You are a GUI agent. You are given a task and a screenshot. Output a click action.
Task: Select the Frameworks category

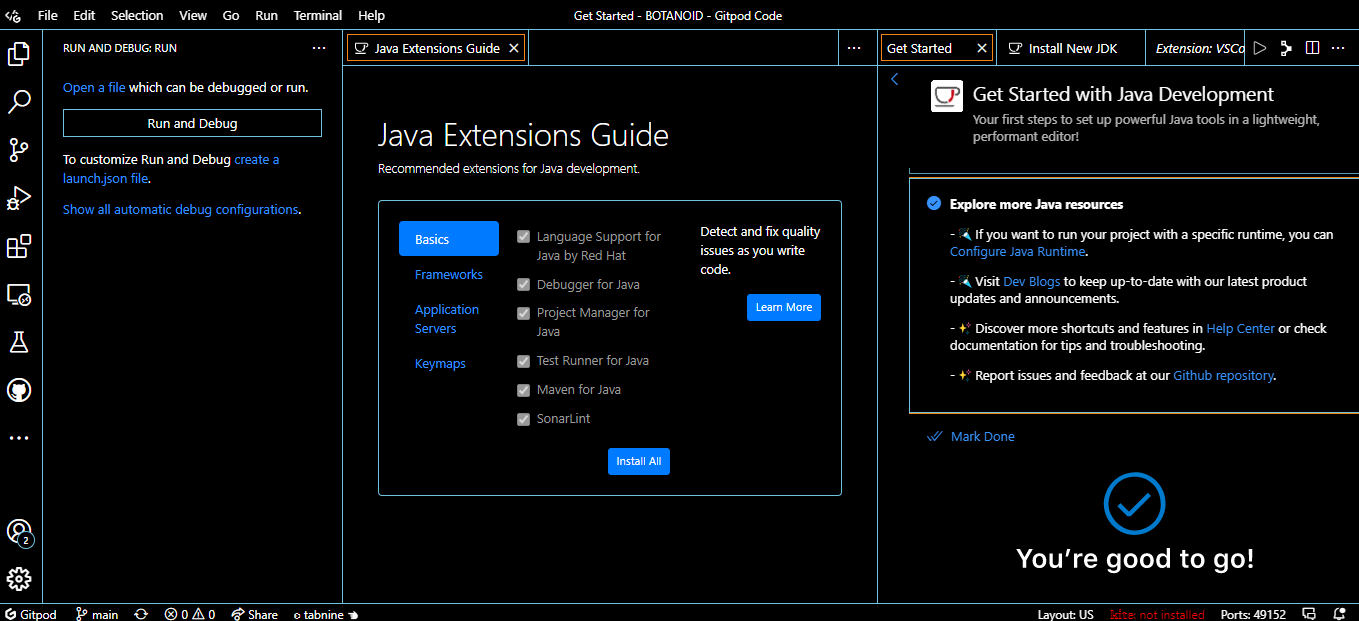[449, 274]
